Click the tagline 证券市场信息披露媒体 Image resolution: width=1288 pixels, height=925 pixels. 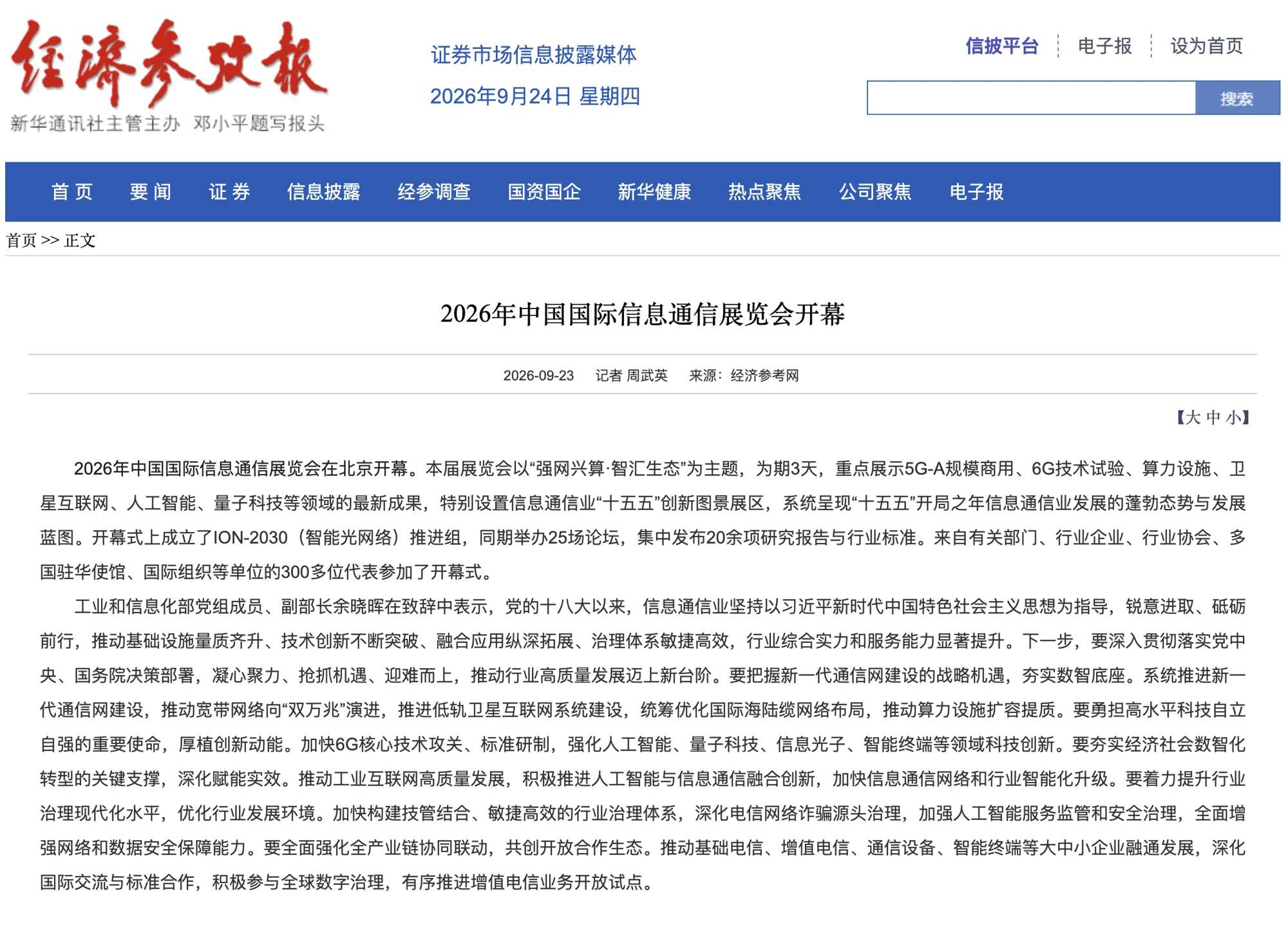pyautogui.click(x=534, y=55)
